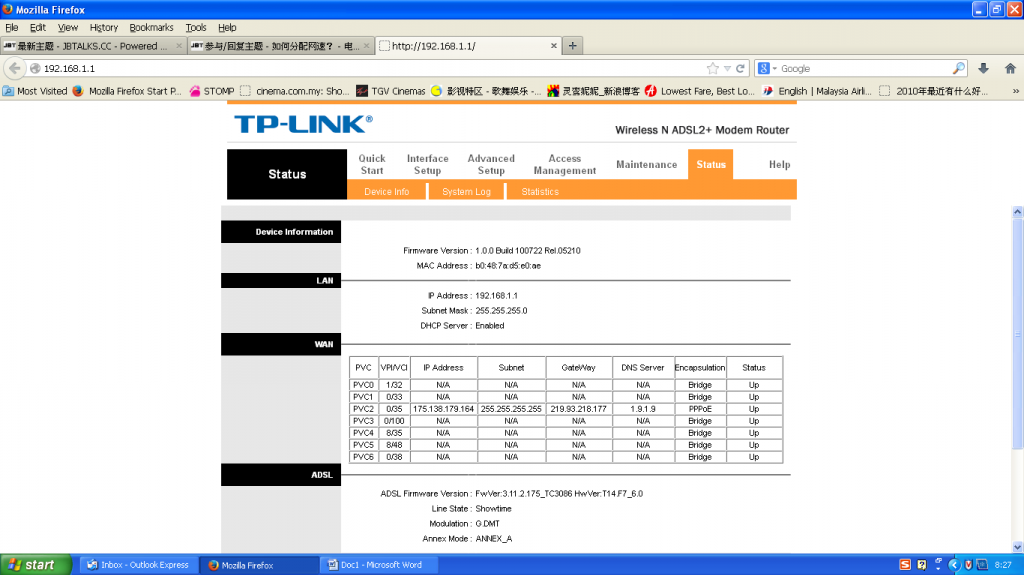This screenshot has width=1024, height=575.
Task: Open the System Log page
Action: [466, 191]
